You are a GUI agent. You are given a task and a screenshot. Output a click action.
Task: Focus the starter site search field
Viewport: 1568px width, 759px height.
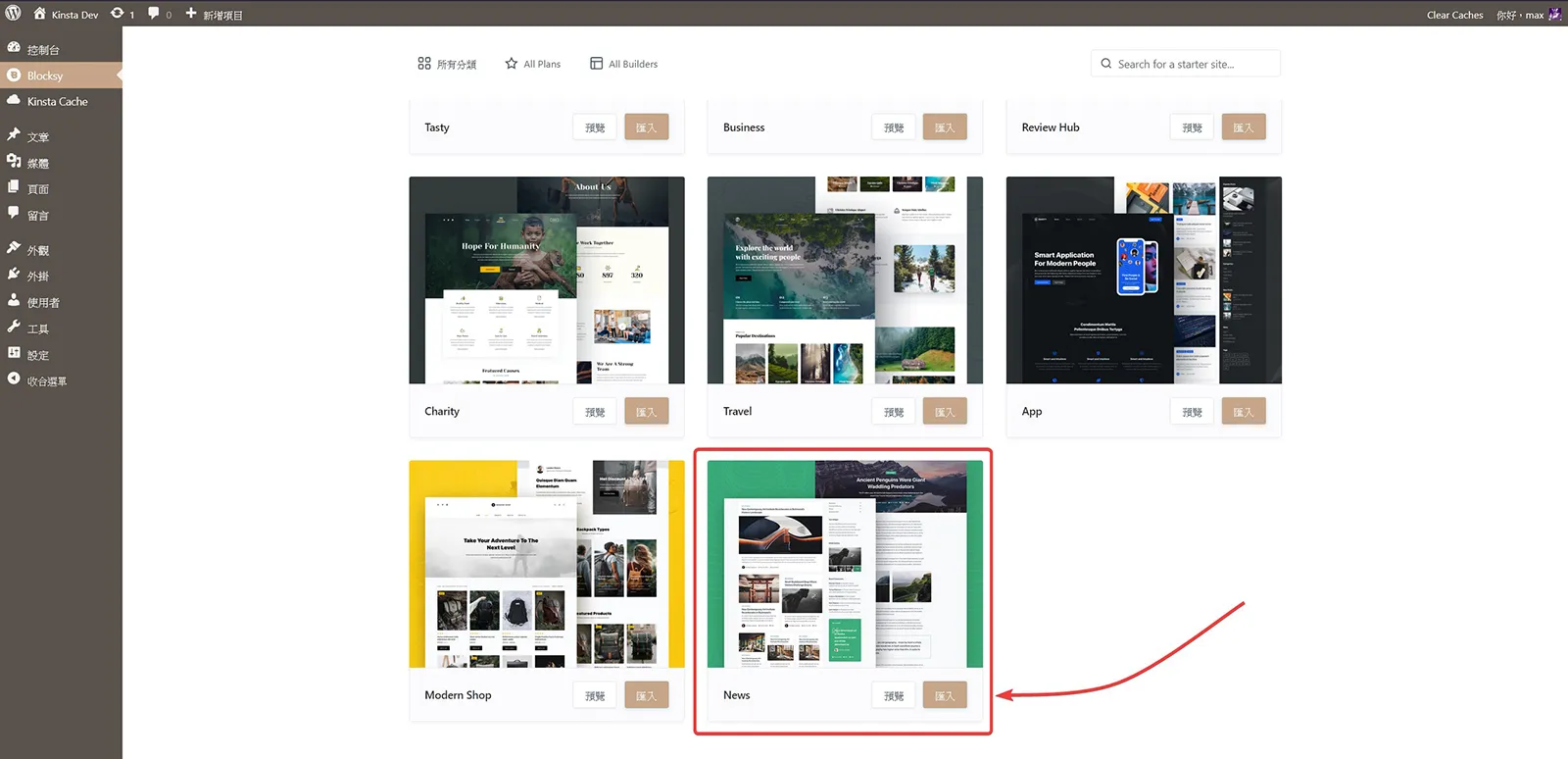[1186, 64]
